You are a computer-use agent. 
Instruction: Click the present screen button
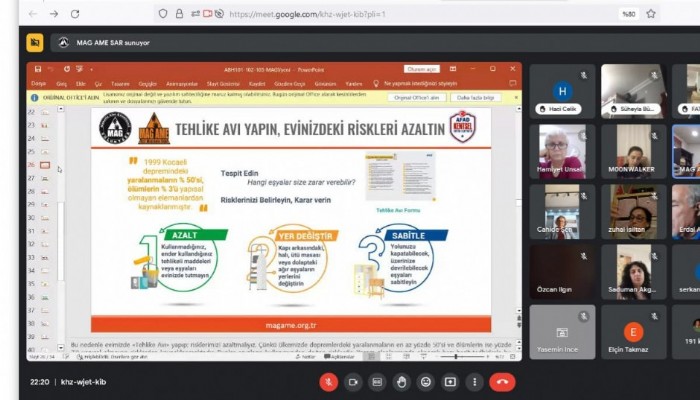[450, 382]
